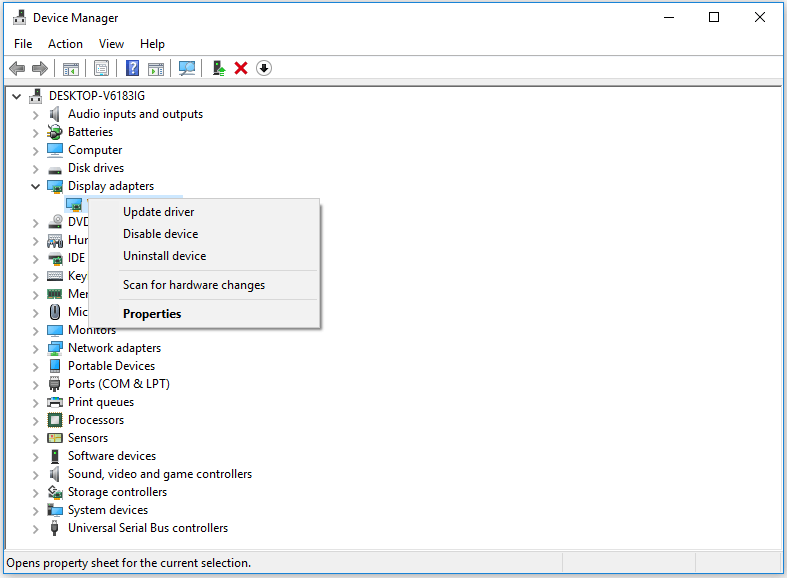Click the Display adapters icon
This screenshot has width=787, height=578.
[x=55, y=187]
